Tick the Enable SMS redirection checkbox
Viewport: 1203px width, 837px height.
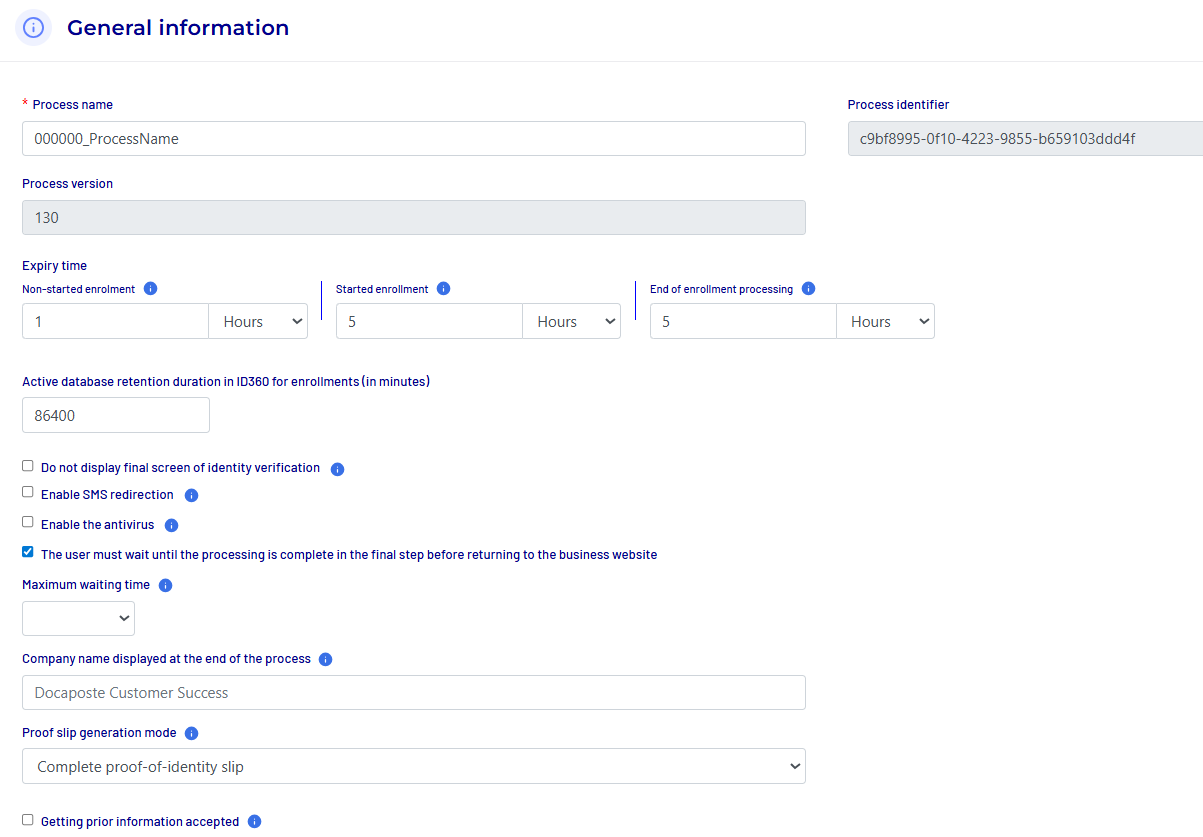point(28,493)
